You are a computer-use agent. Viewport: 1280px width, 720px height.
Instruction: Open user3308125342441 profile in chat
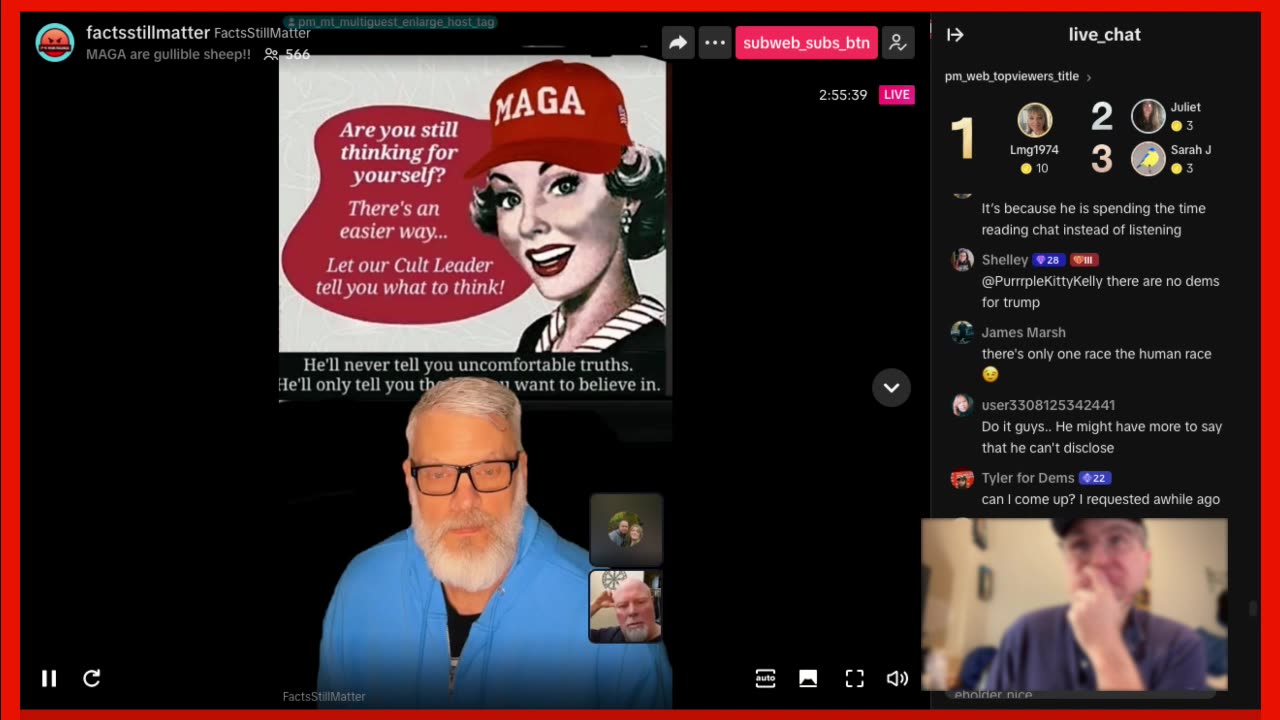tap(1048, 405)
